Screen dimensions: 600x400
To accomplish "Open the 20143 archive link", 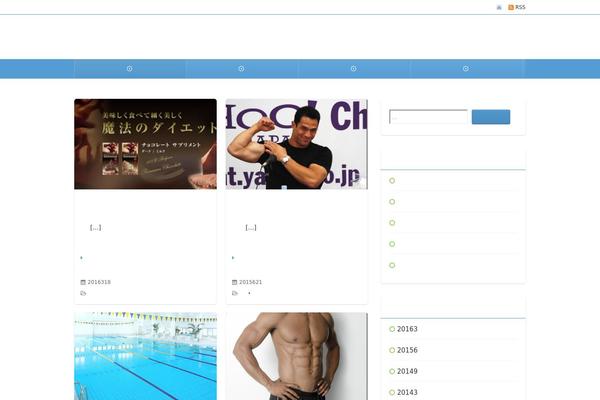I will pos(407,392).
